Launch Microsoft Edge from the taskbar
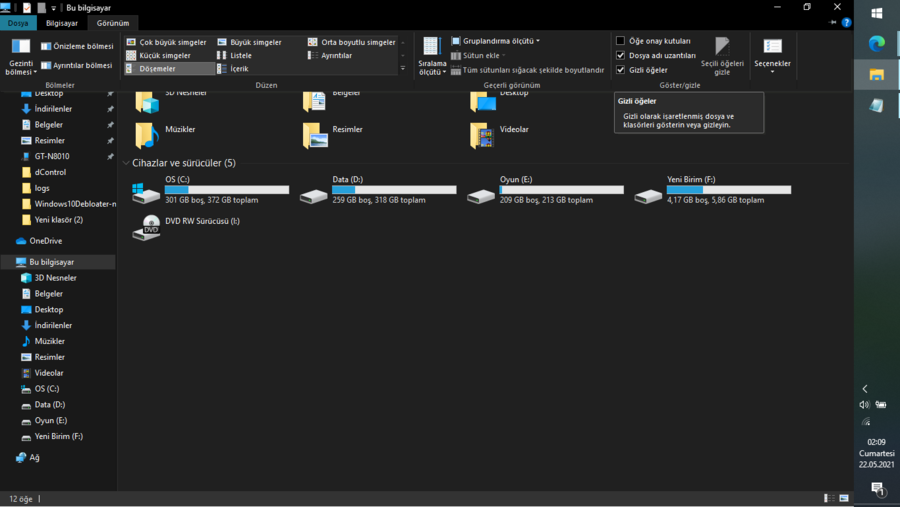900x507 pixels. (876, 44)
